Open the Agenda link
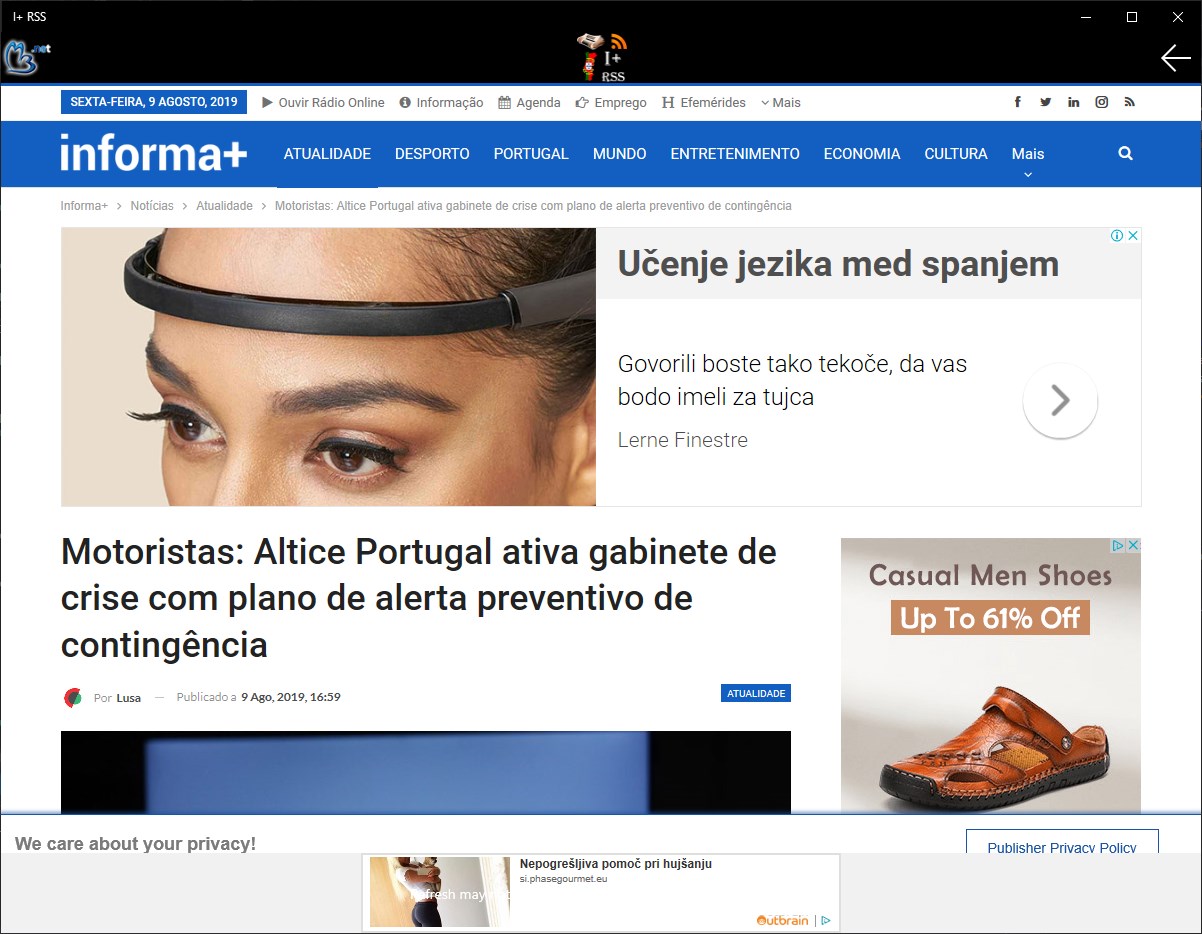 click(529, 102)
